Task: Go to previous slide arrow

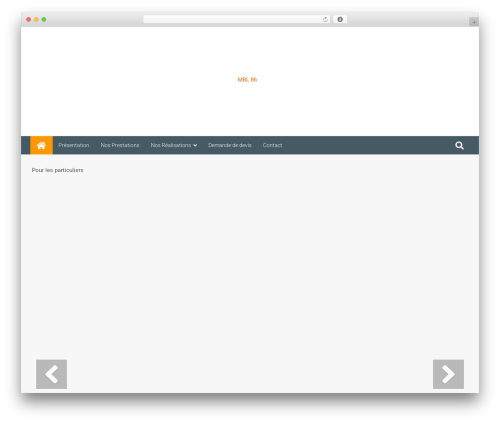Action: (51, 374)
